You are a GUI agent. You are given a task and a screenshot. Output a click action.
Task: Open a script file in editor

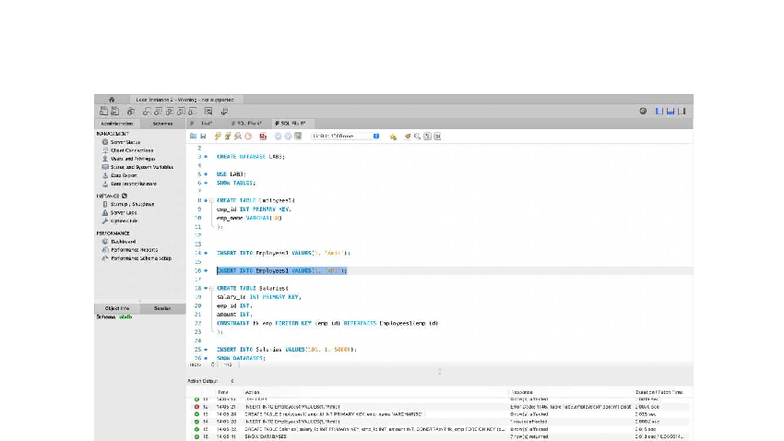pos(193,136)
